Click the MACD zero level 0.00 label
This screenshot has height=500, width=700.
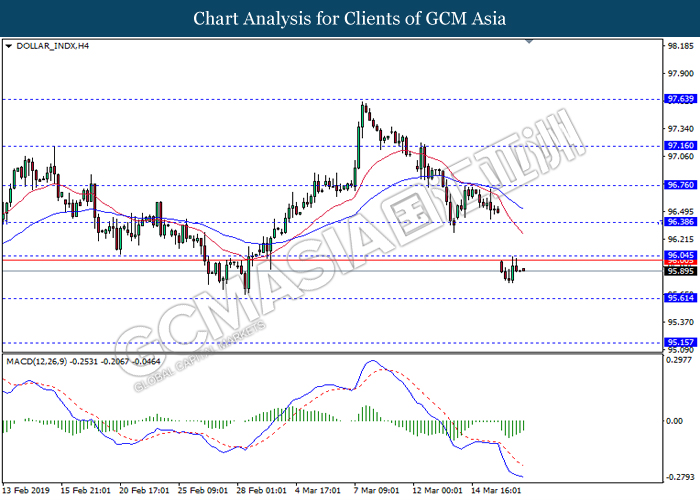point(674,421)
